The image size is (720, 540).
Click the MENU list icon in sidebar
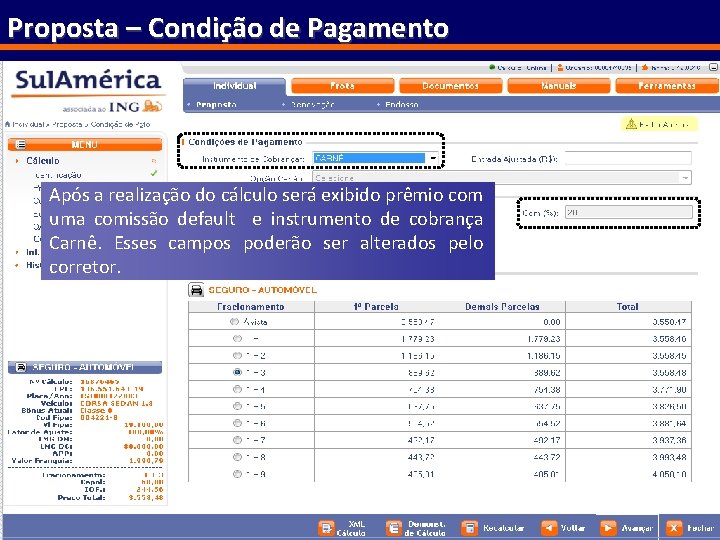(21, 145)
